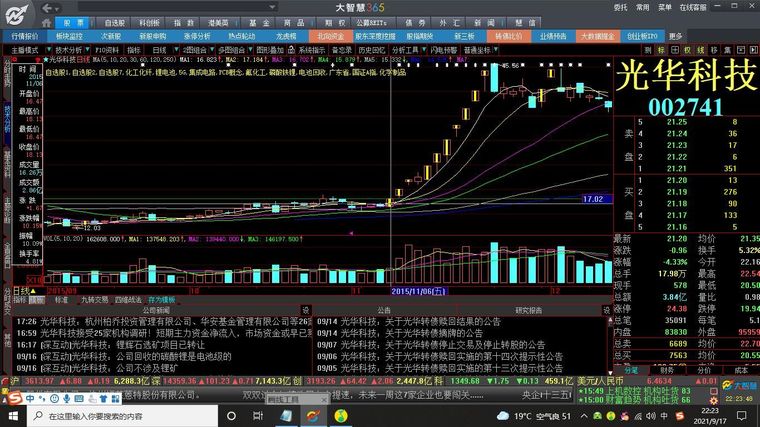Screen dimensions: 760x427
Task: Expand the back button history arrow
Action: pyautogui.click(x=57, y=9)
